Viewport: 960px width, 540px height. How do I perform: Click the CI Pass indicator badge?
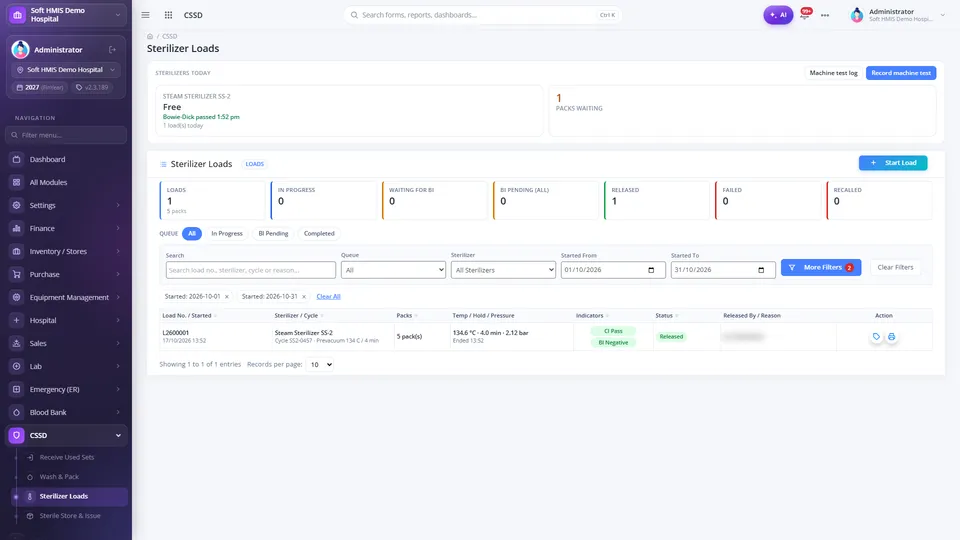[613, 331]
